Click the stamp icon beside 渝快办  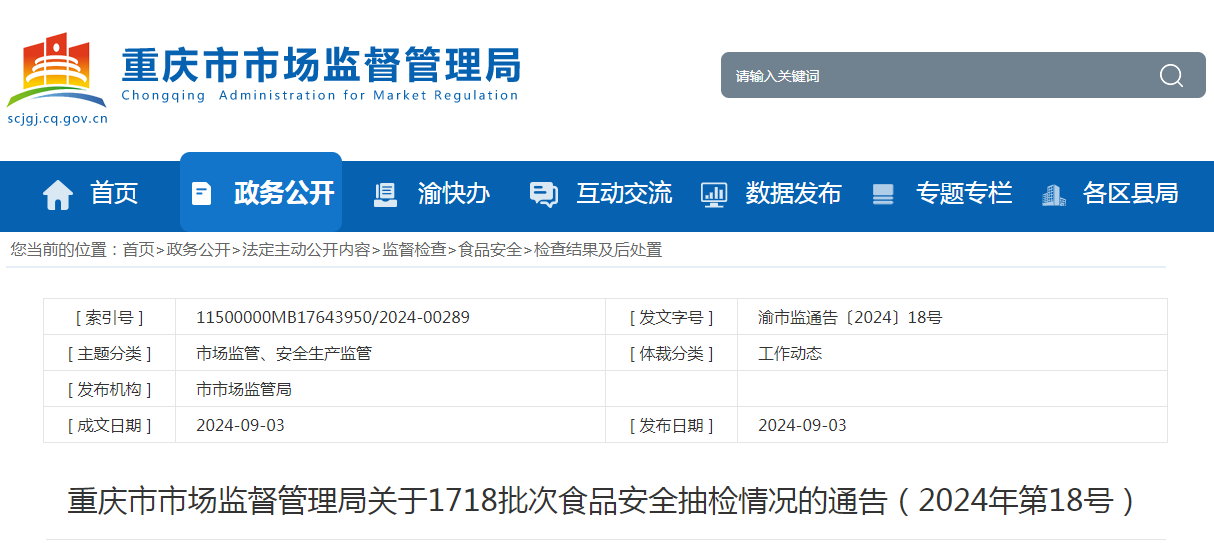pyautogui.click(x=384, y=194)
